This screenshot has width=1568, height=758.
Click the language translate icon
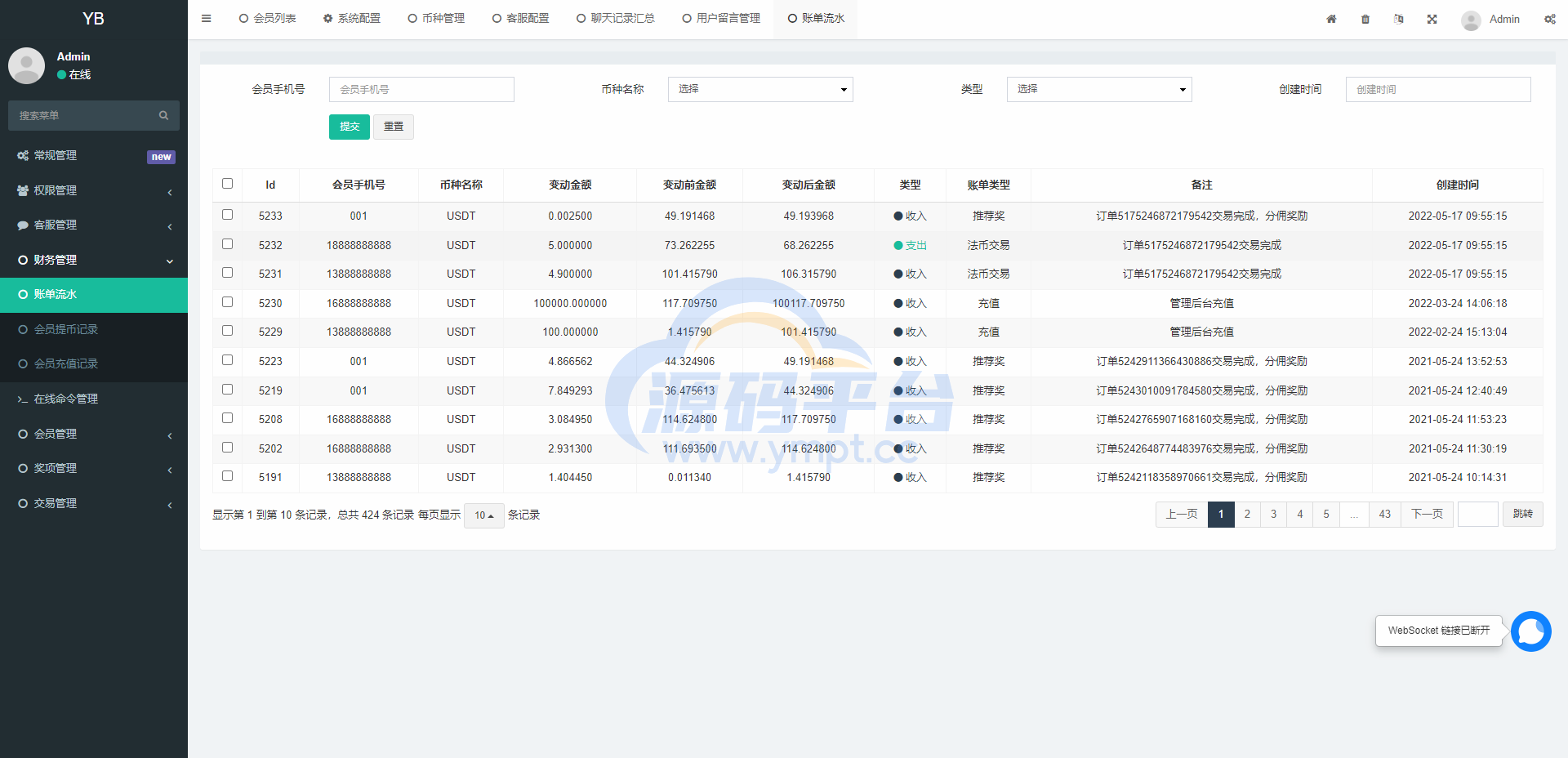point(1399,19)
